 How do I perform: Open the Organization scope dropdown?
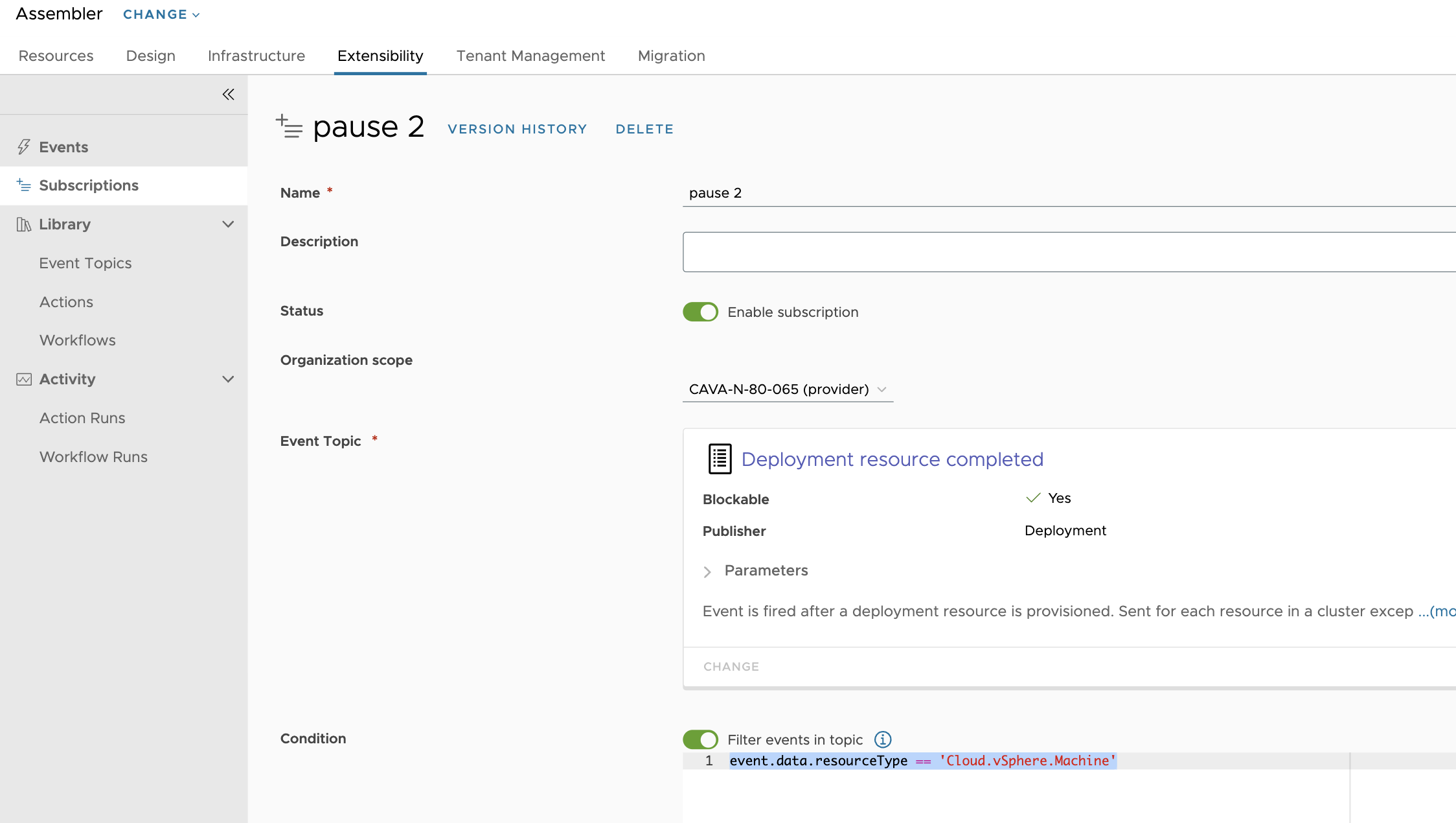point(787,389)
